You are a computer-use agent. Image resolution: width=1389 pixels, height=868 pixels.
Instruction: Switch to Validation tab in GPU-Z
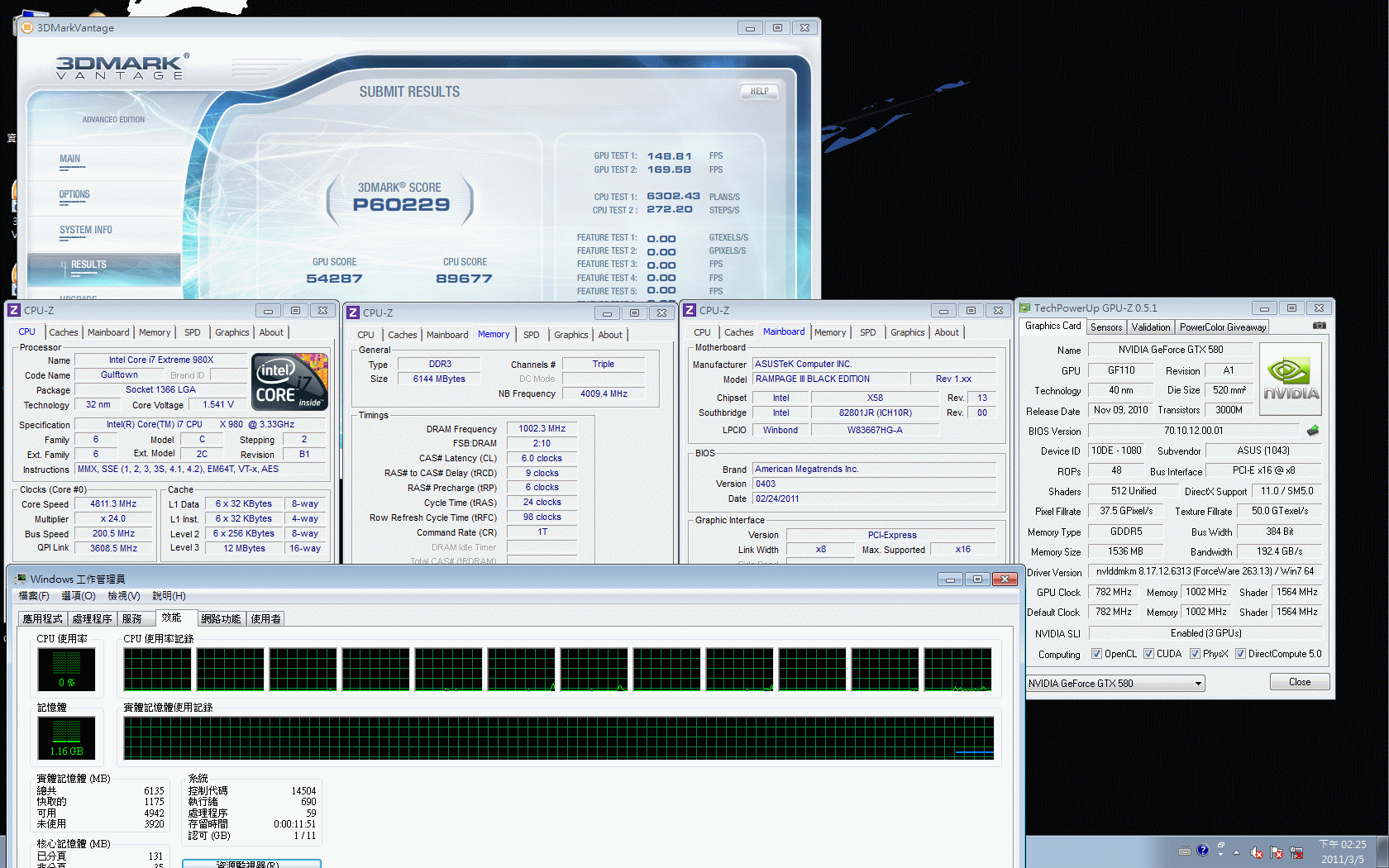(x=1151, y=327)
